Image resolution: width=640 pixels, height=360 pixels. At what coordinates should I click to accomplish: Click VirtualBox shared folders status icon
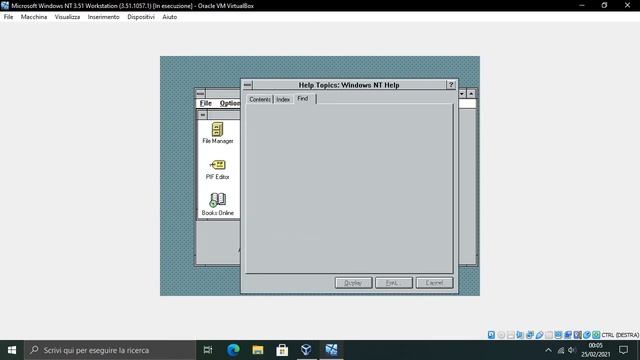point(549,335)
